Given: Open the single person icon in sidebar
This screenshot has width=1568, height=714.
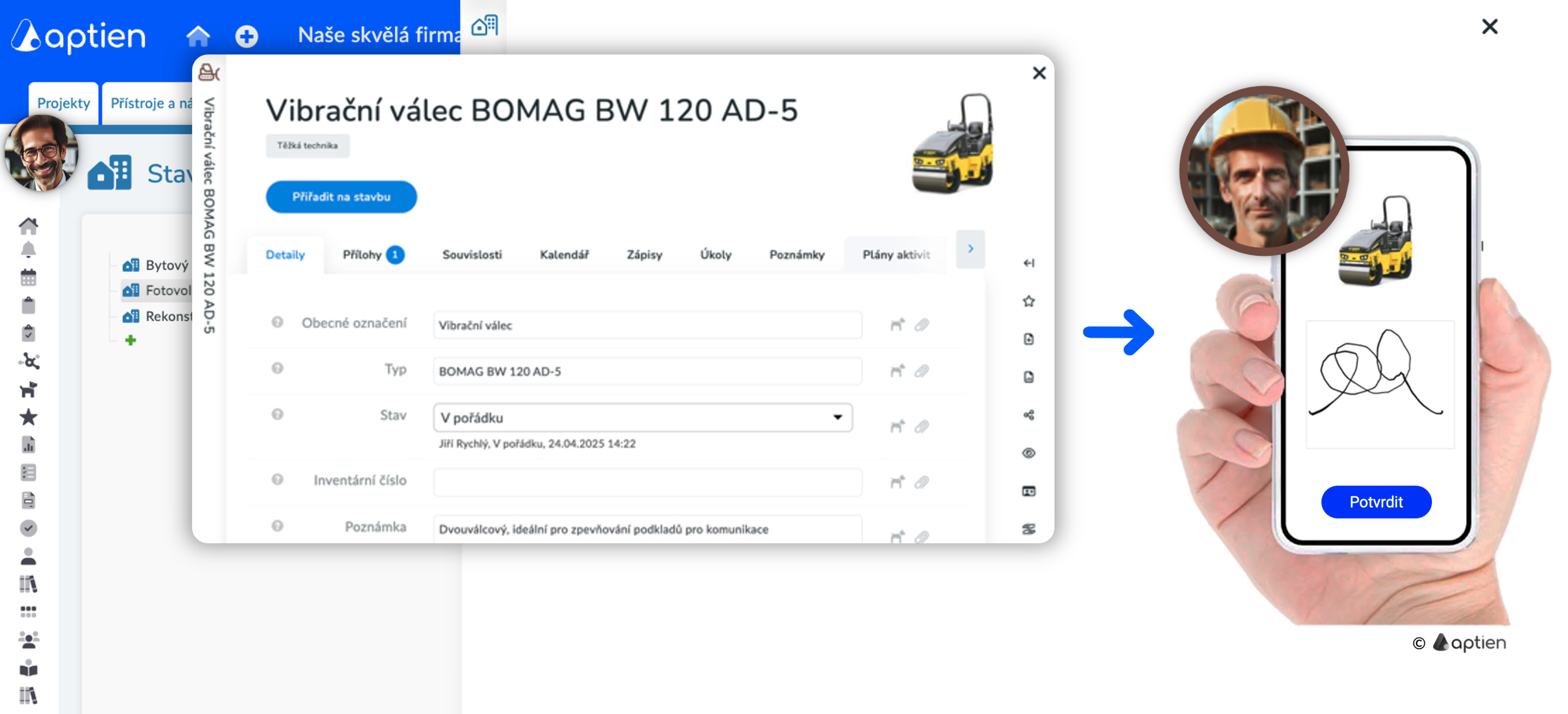Looking at the screenshot, I should (29, 556).
